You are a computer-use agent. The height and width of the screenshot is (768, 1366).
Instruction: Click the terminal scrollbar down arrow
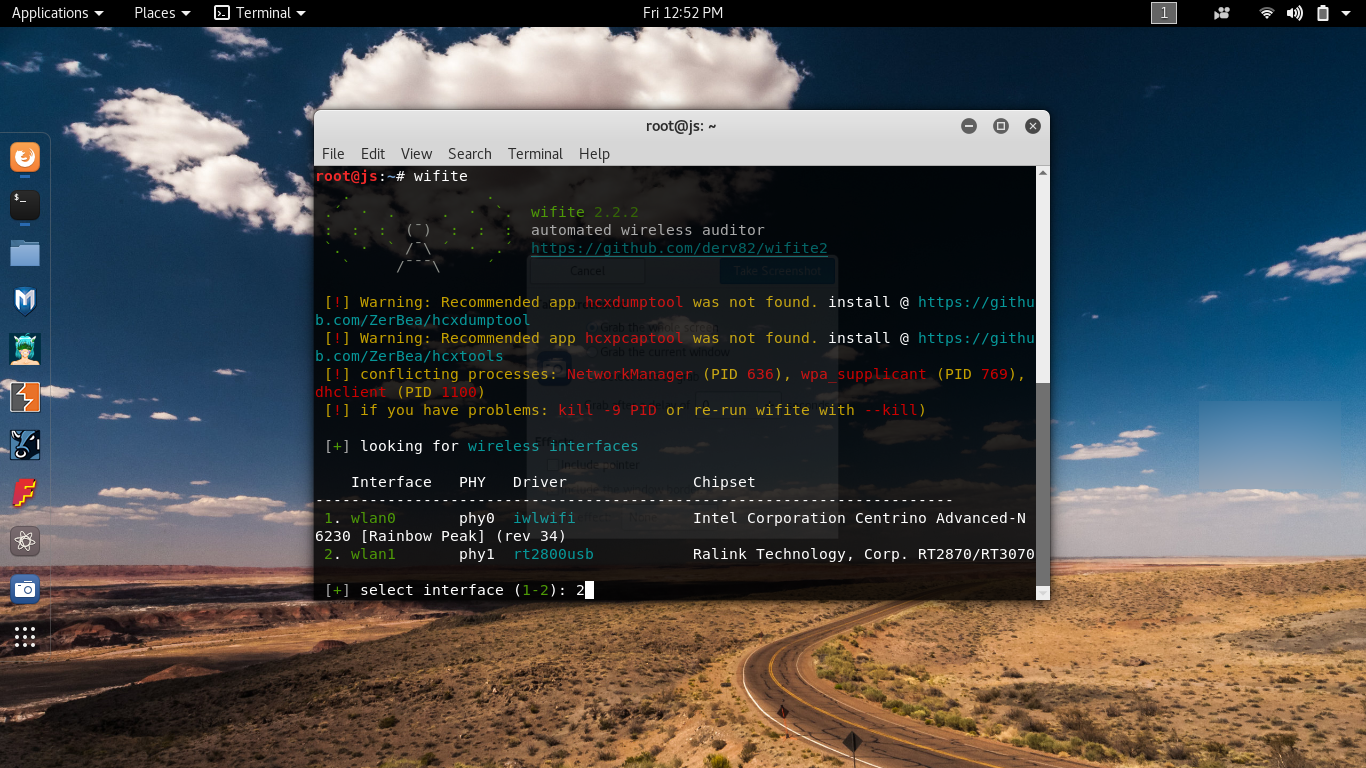point(1043,593)
